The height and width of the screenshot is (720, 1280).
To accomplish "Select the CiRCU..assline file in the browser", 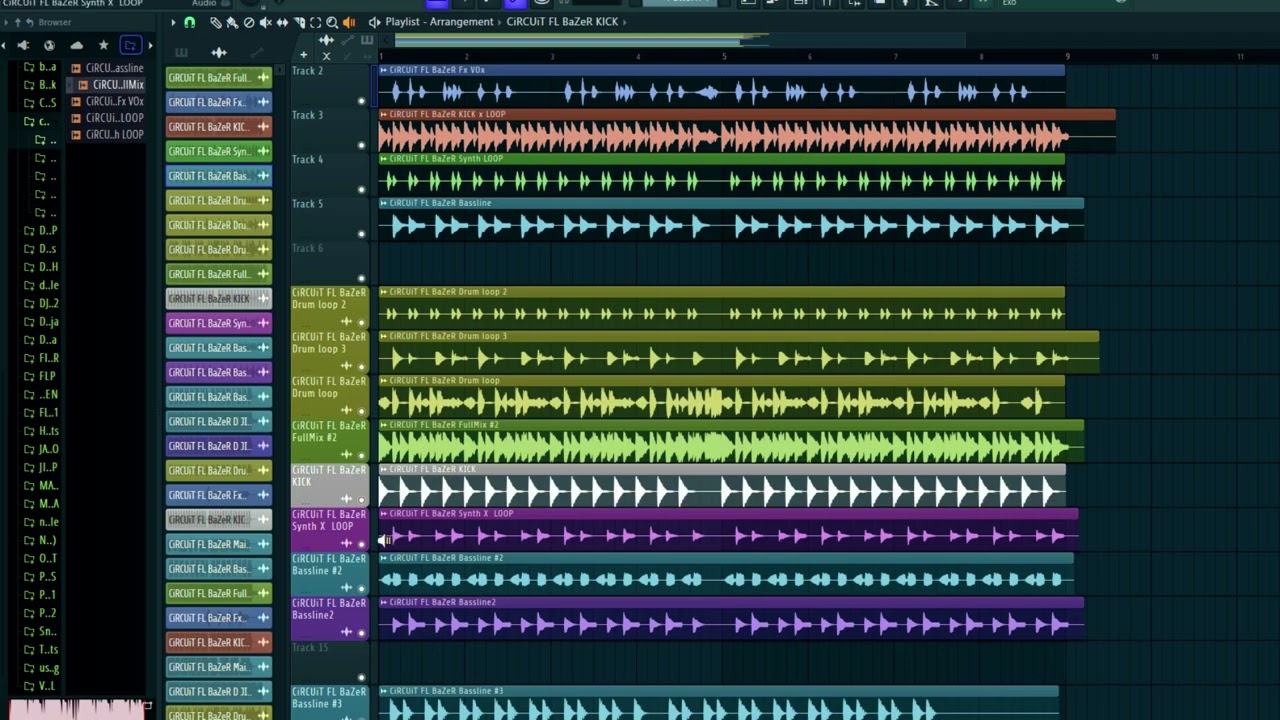I will pyautogui.click(x=107, y=68).
